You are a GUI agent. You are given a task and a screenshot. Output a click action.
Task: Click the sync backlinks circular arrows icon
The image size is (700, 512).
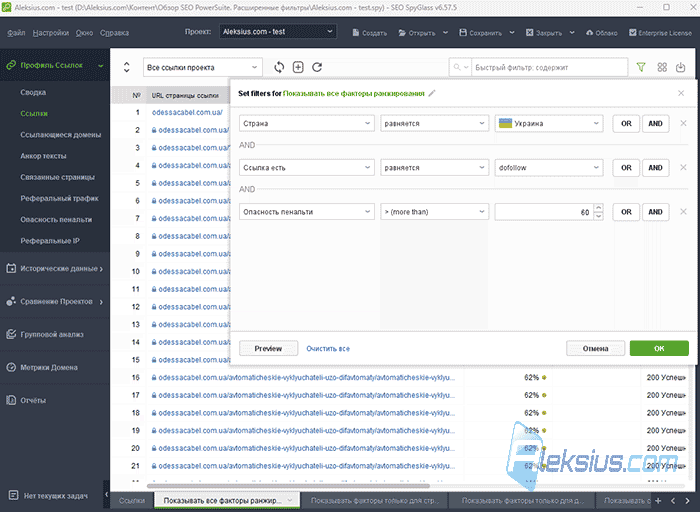279,67
